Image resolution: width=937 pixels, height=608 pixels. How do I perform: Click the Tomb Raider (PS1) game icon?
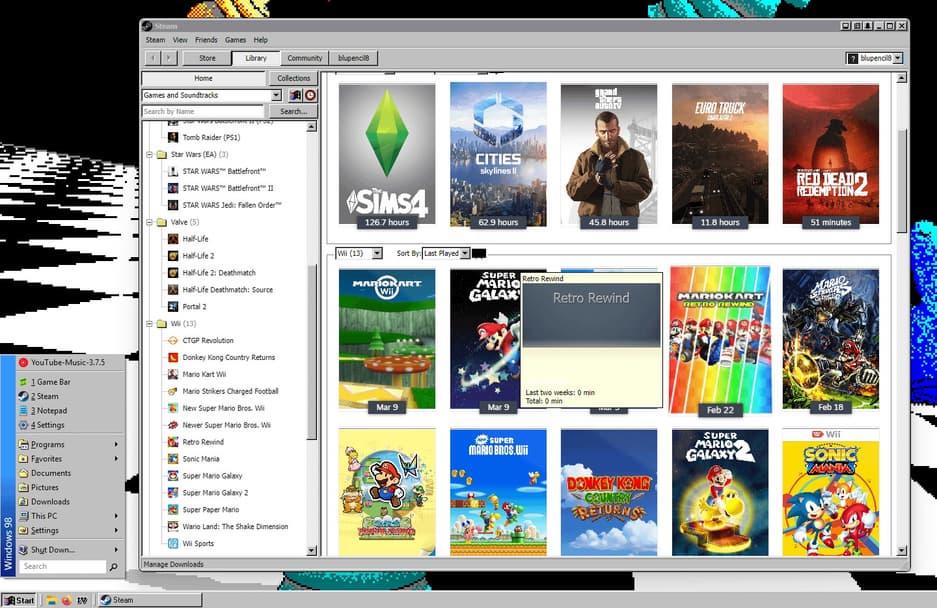[173, 138]
